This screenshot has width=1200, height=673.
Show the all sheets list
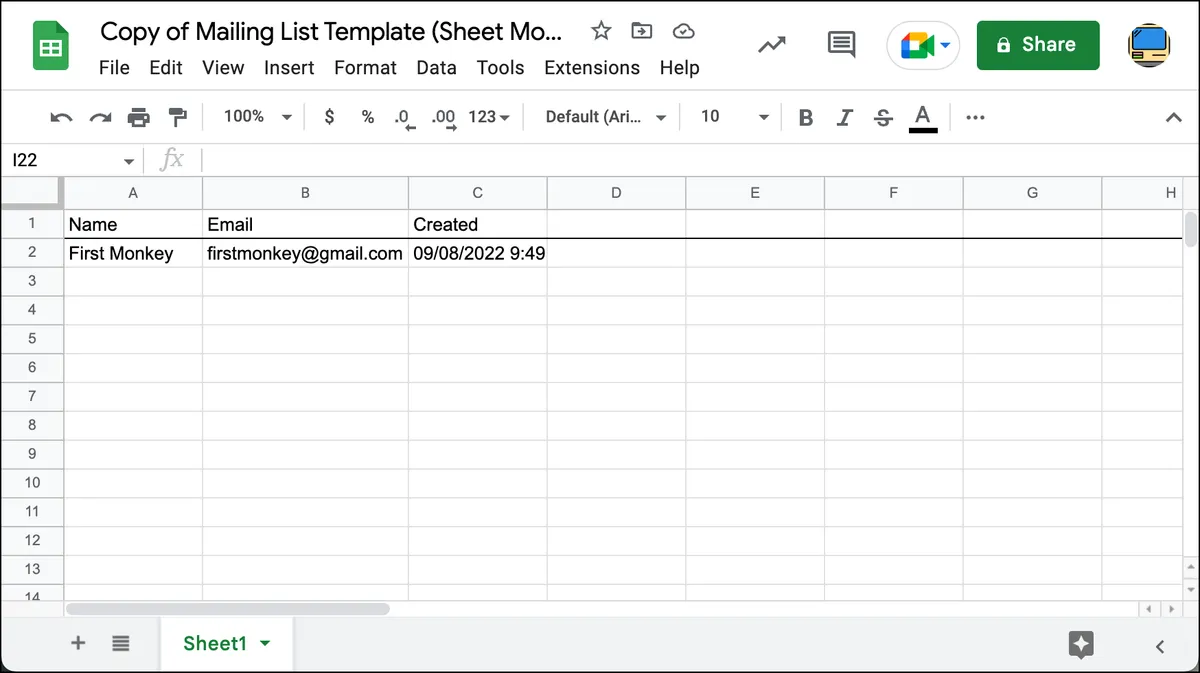tap(121, 643)
